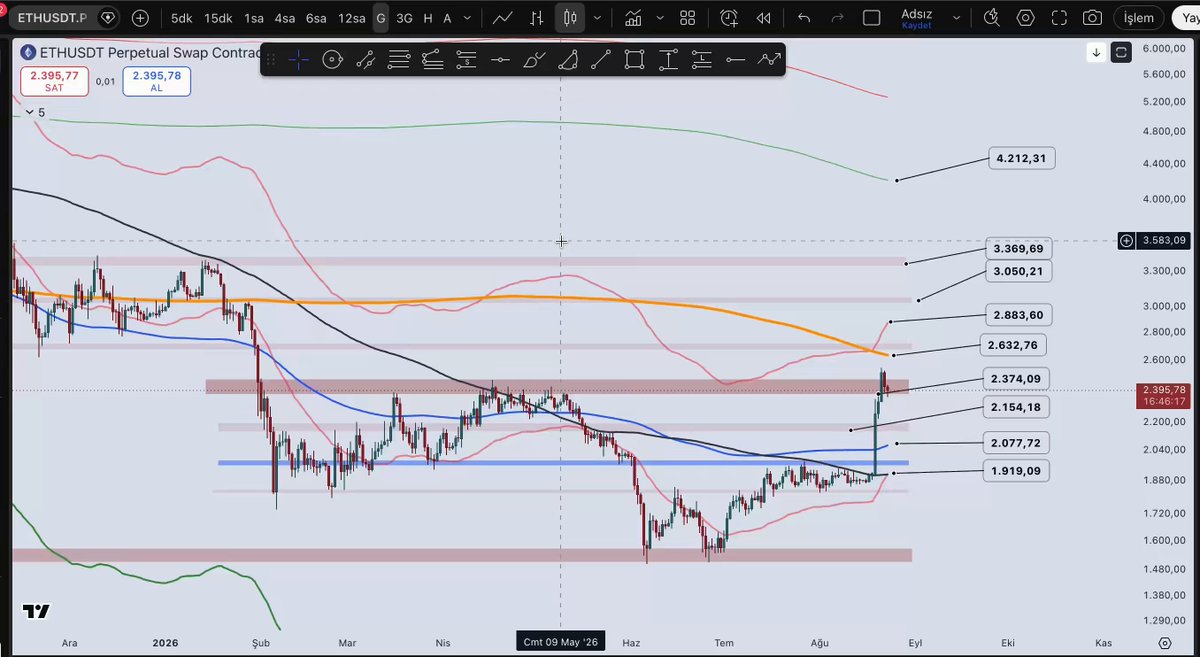Click the İşlem button
This screenshot has width=1200, height=657.
1138,18
